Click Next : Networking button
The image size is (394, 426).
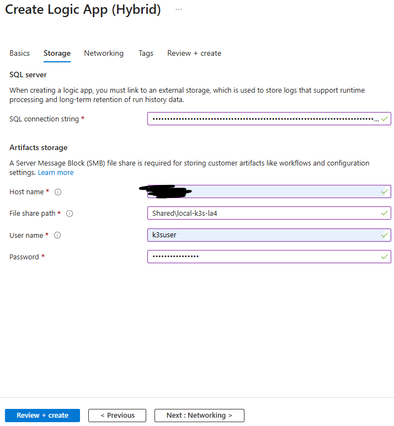tap(199, 415)
